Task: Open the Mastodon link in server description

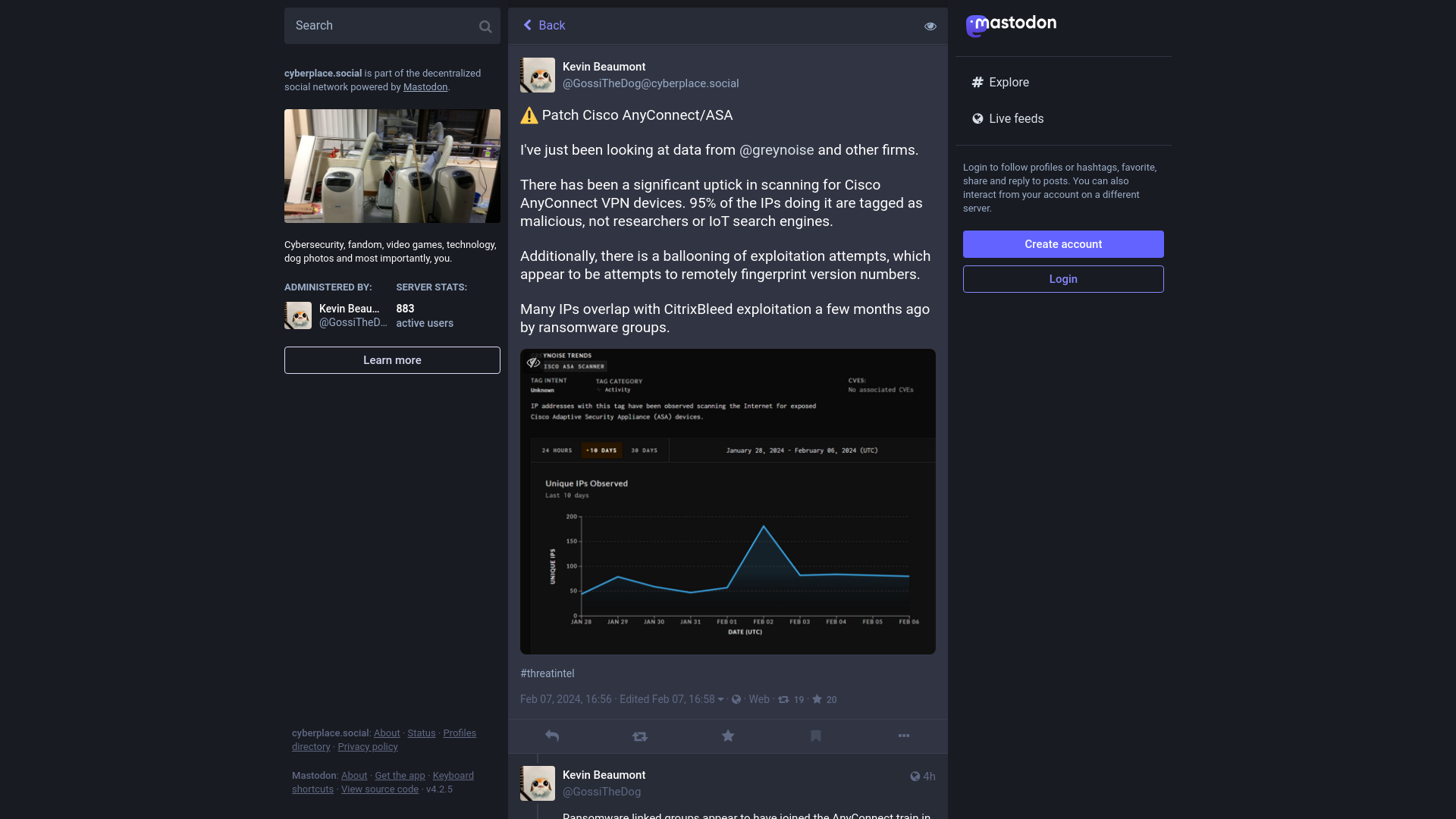Action: tap(425, 87)
